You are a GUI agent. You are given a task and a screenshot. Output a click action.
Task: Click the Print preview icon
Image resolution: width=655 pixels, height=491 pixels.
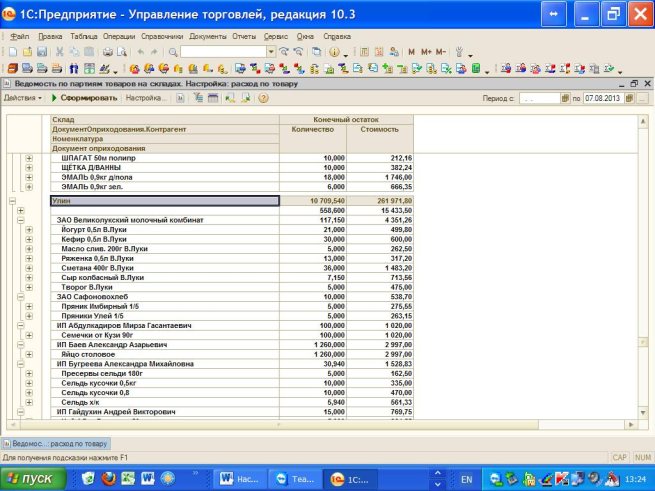click(122, 52)
